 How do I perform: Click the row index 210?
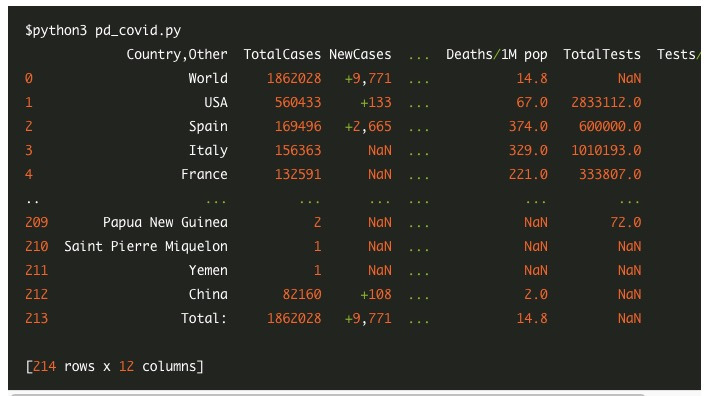(x=37, y=247)
